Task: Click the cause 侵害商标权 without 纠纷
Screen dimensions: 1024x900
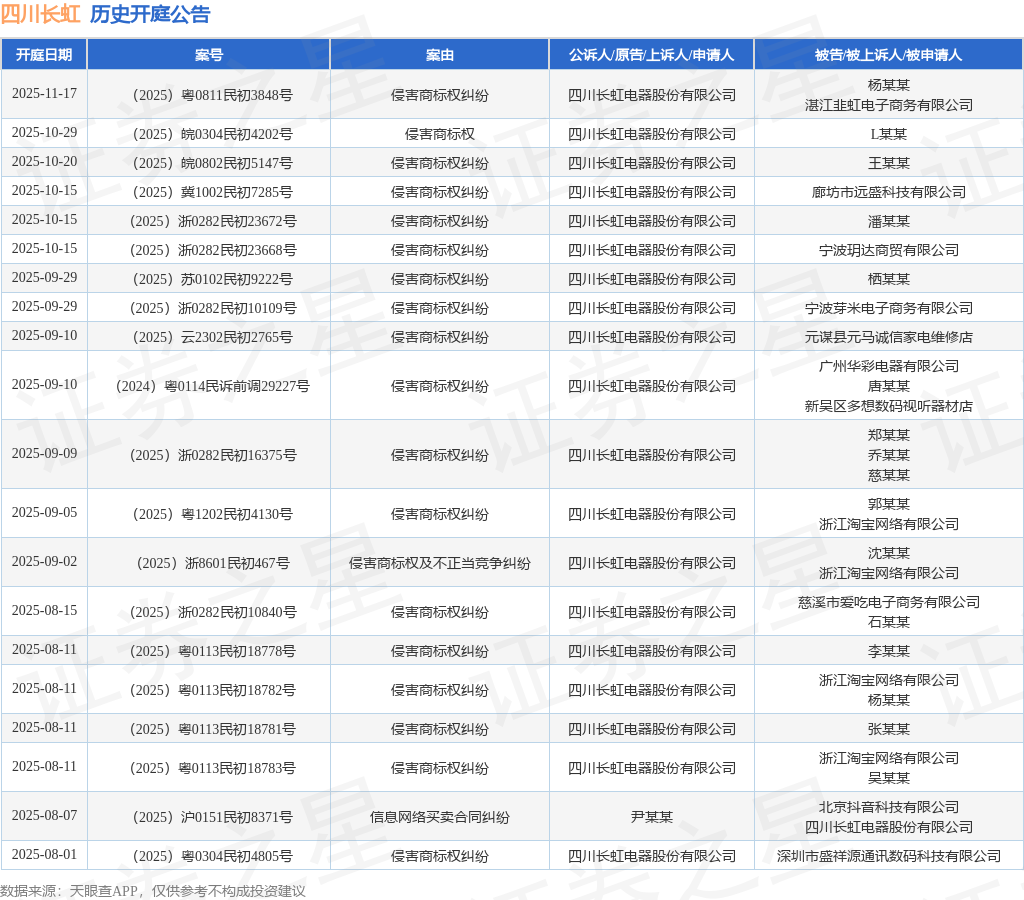Action: coord(440,135)
